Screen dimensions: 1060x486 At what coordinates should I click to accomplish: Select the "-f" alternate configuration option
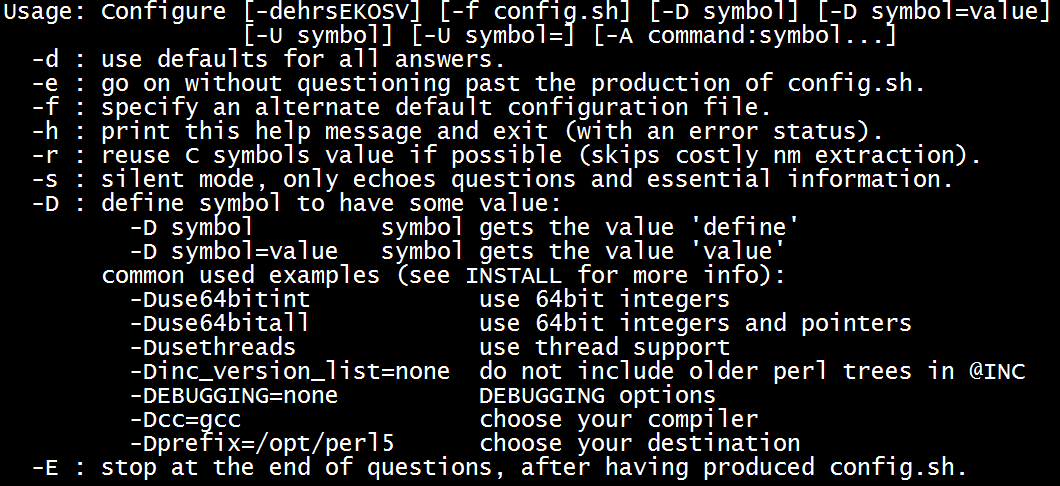point(46,107)
